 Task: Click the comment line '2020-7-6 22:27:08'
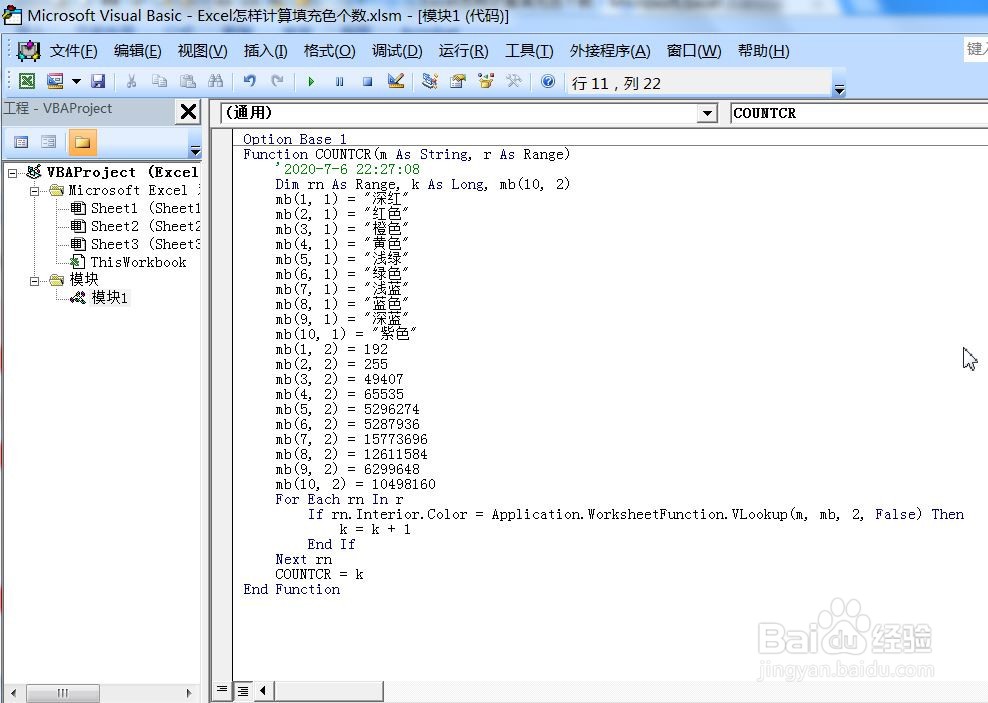pos(347,169)
